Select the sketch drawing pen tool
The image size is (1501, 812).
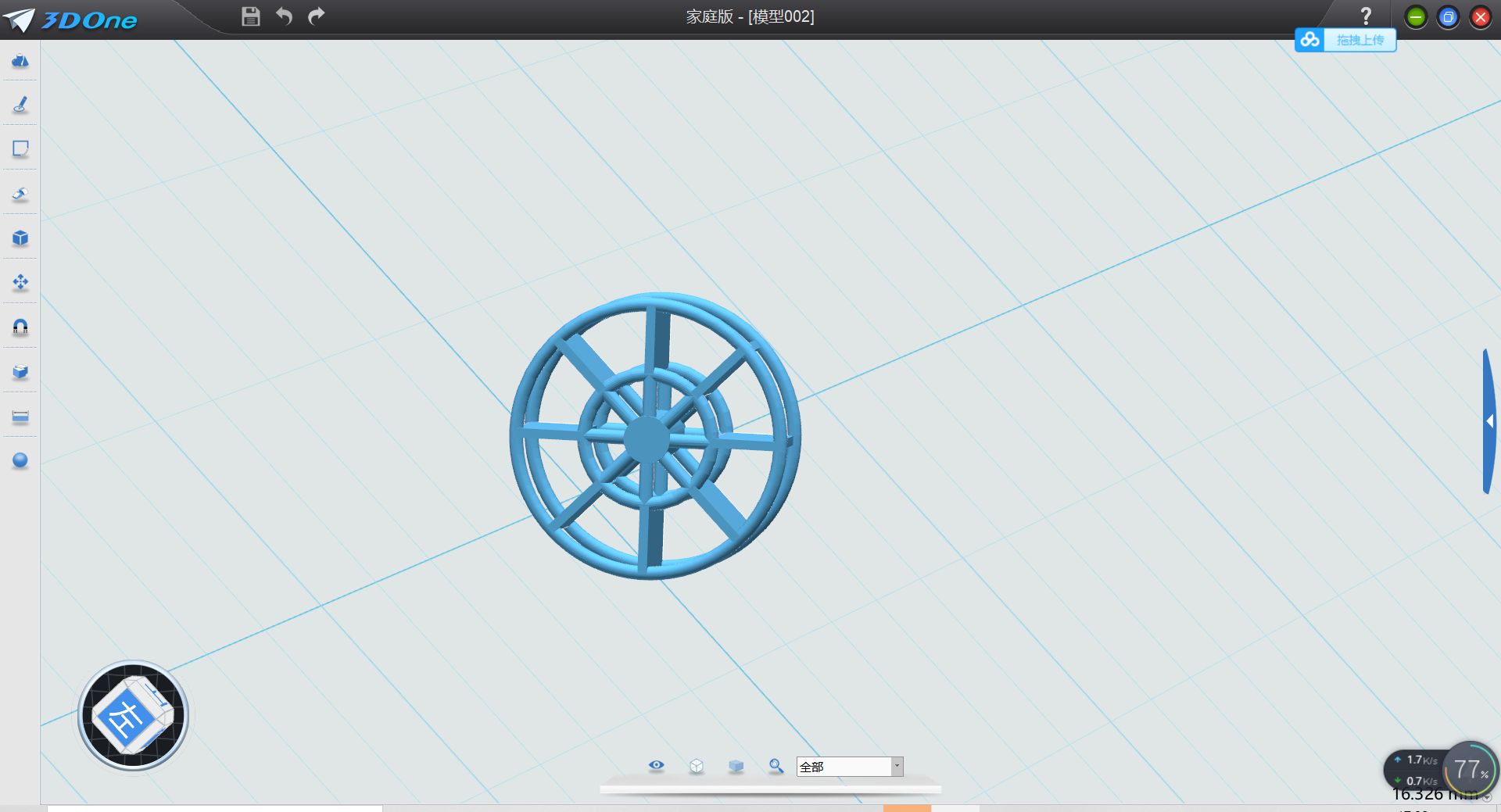coord(20,105)
